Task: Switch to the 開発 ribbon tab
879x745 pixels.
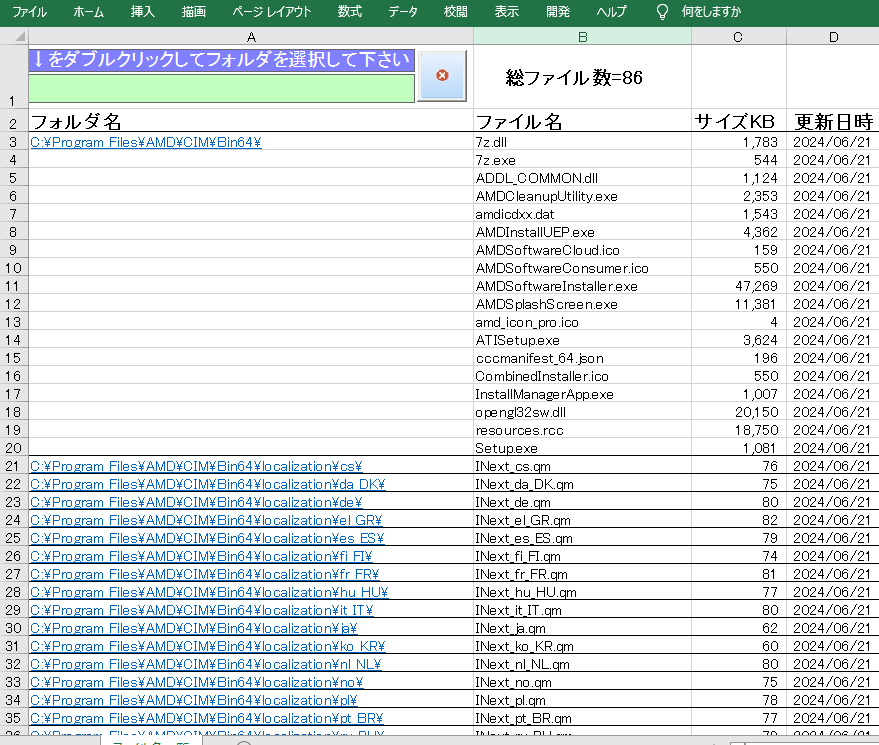Action: (559, 12)
